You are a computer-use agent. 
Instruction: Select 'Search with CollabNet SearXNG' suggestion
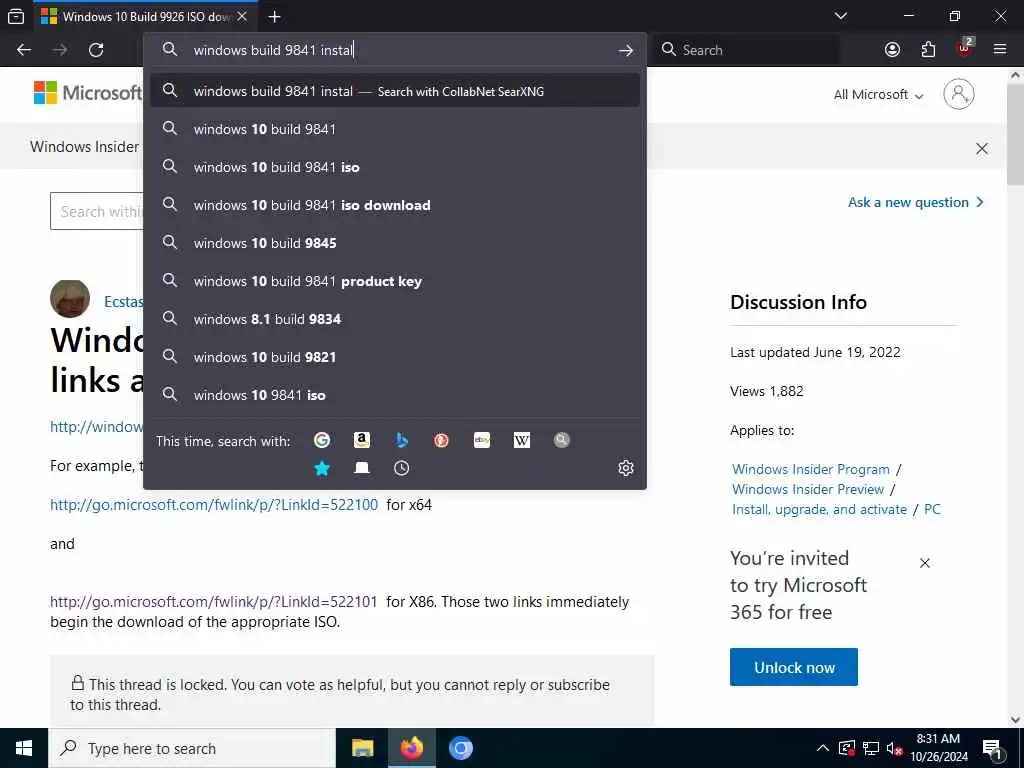coord(394,91)
